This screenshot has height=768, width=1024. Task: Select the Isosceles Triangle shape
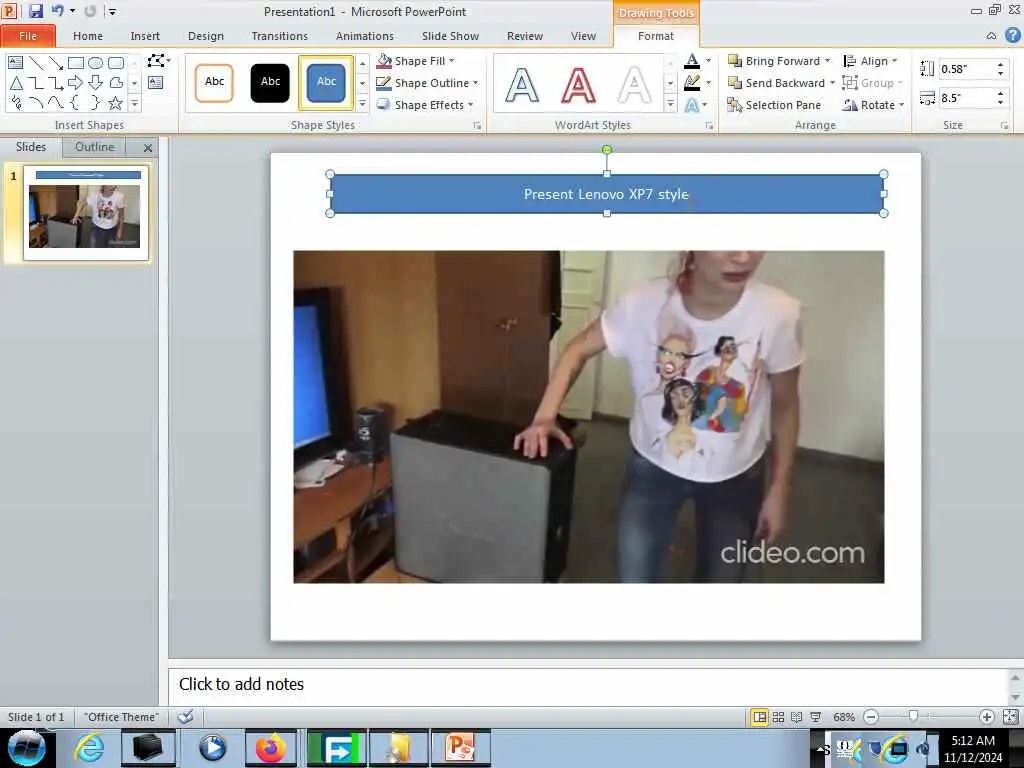click(x=16, y=83)
